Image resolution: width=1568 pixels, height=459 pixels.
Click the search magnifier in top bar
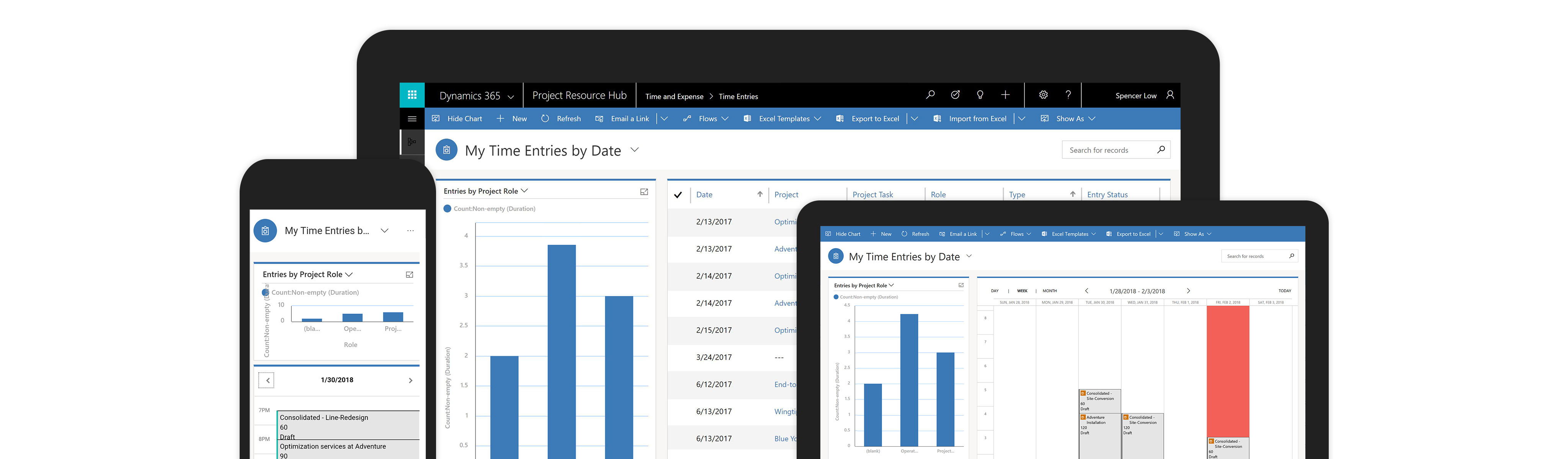930,95
